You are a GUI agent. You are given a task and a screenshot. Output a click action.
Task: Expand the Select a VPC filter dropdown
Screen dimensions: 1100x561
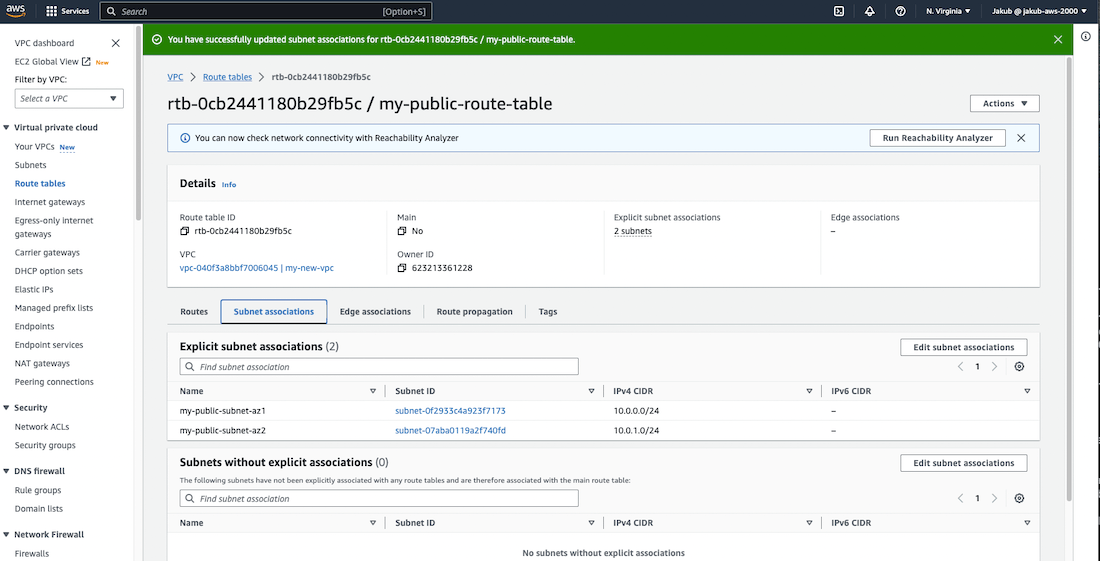click(69, 98)
